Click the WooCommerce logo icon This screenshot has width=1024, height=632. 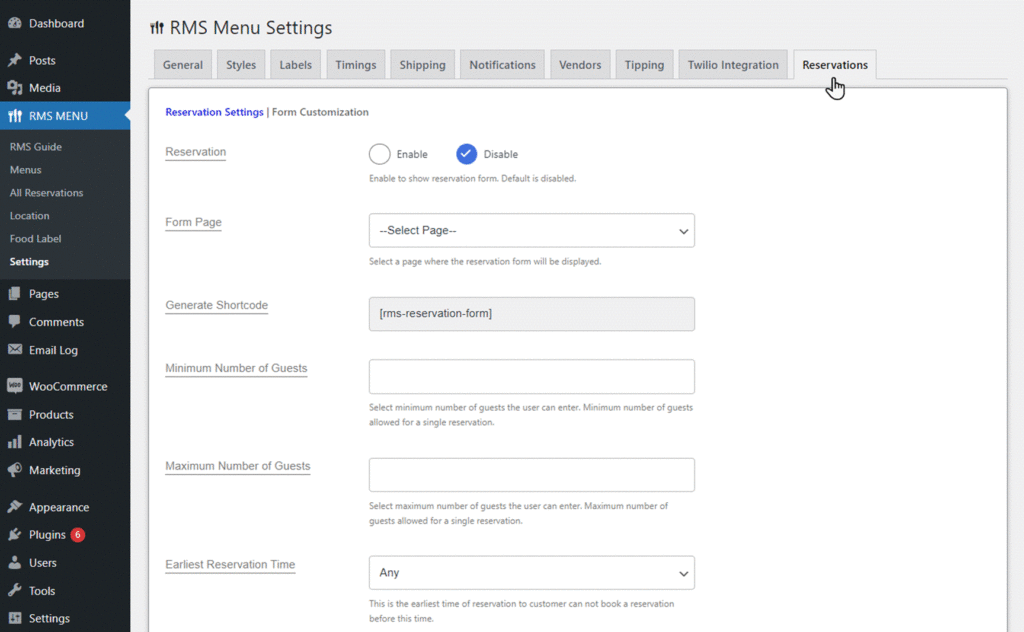tap(14, 386)
